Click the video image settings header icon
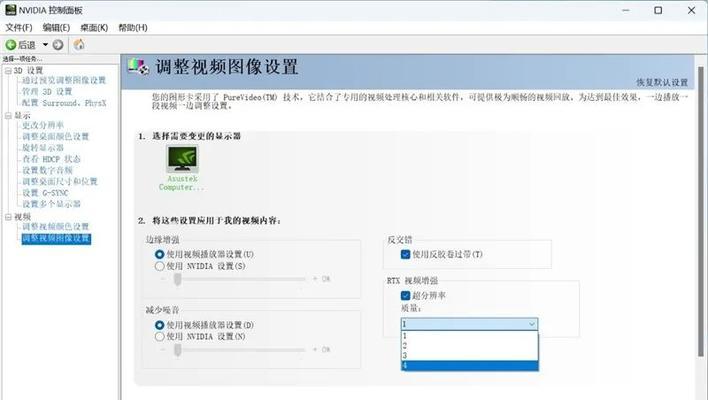 click(x=138, y=66)
